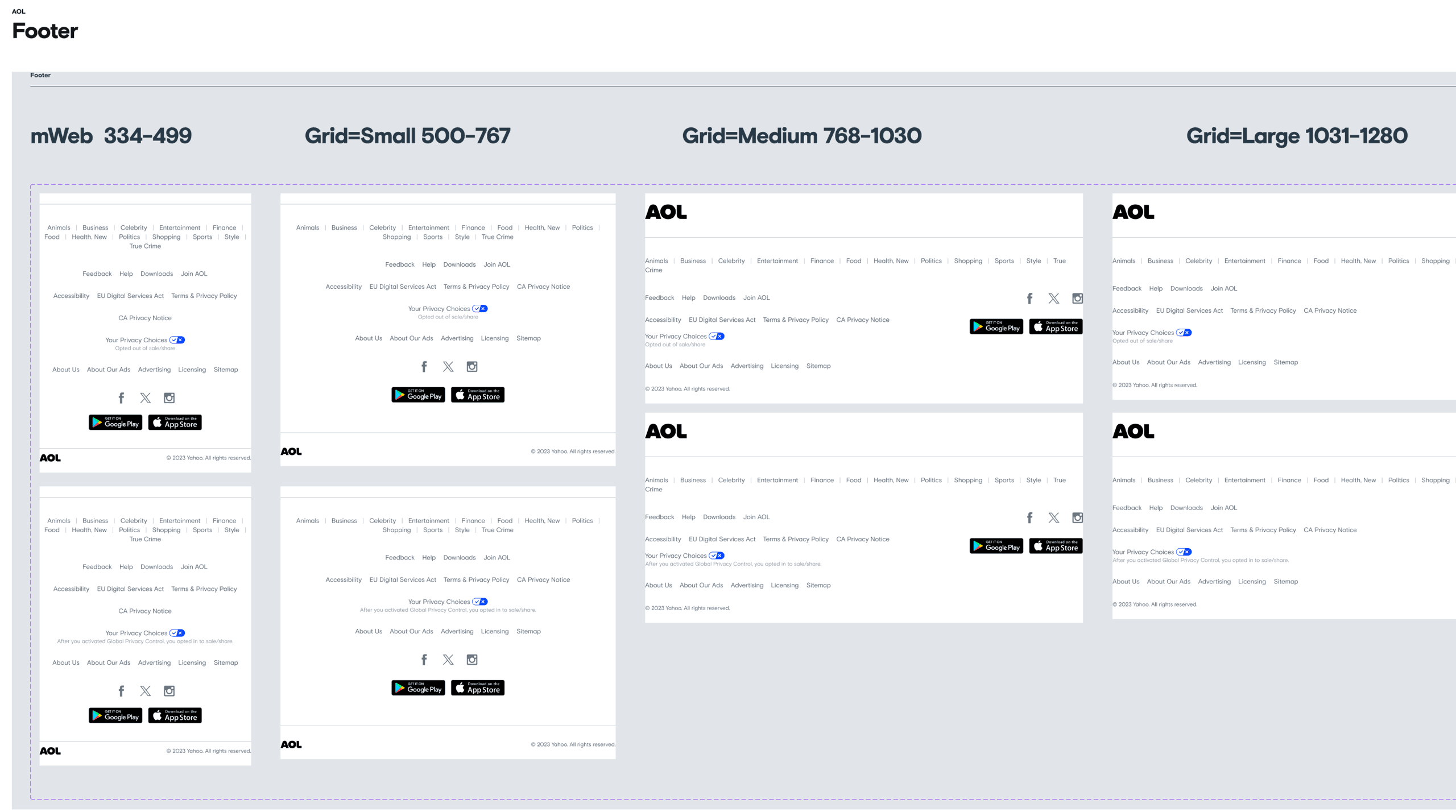Click Facebook icon in Grid=Medium opted-out footer
1456x812 pixels.
1030,299
